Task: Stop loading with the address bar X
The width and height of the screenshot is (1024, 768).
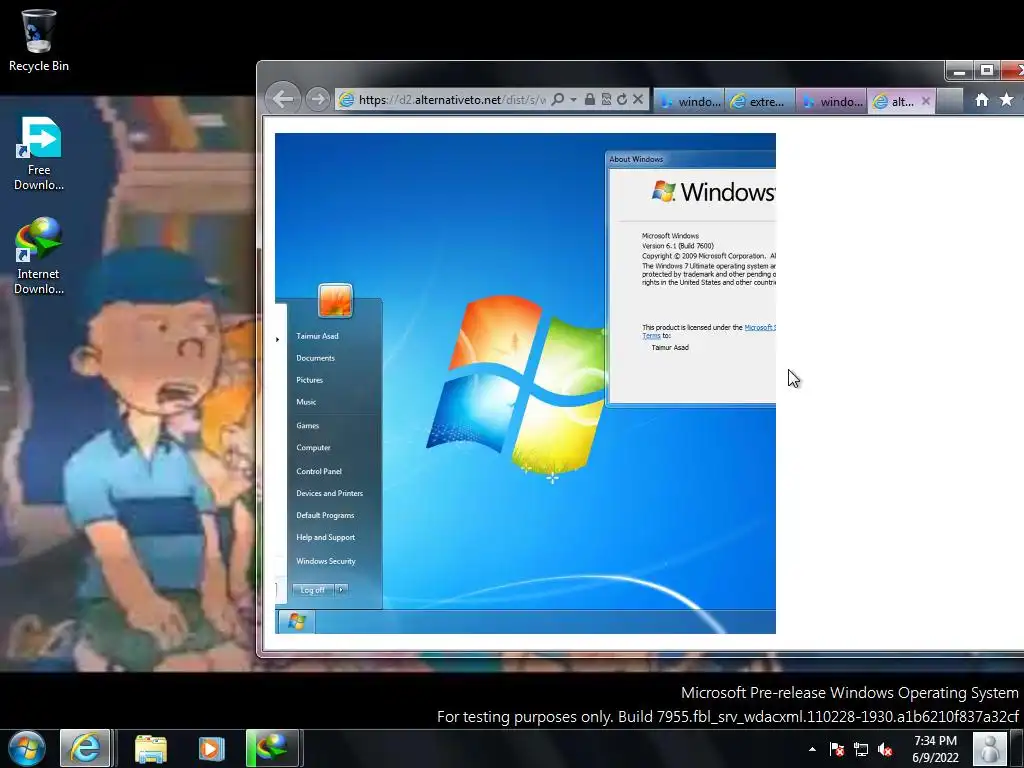Action: point(638,99)
